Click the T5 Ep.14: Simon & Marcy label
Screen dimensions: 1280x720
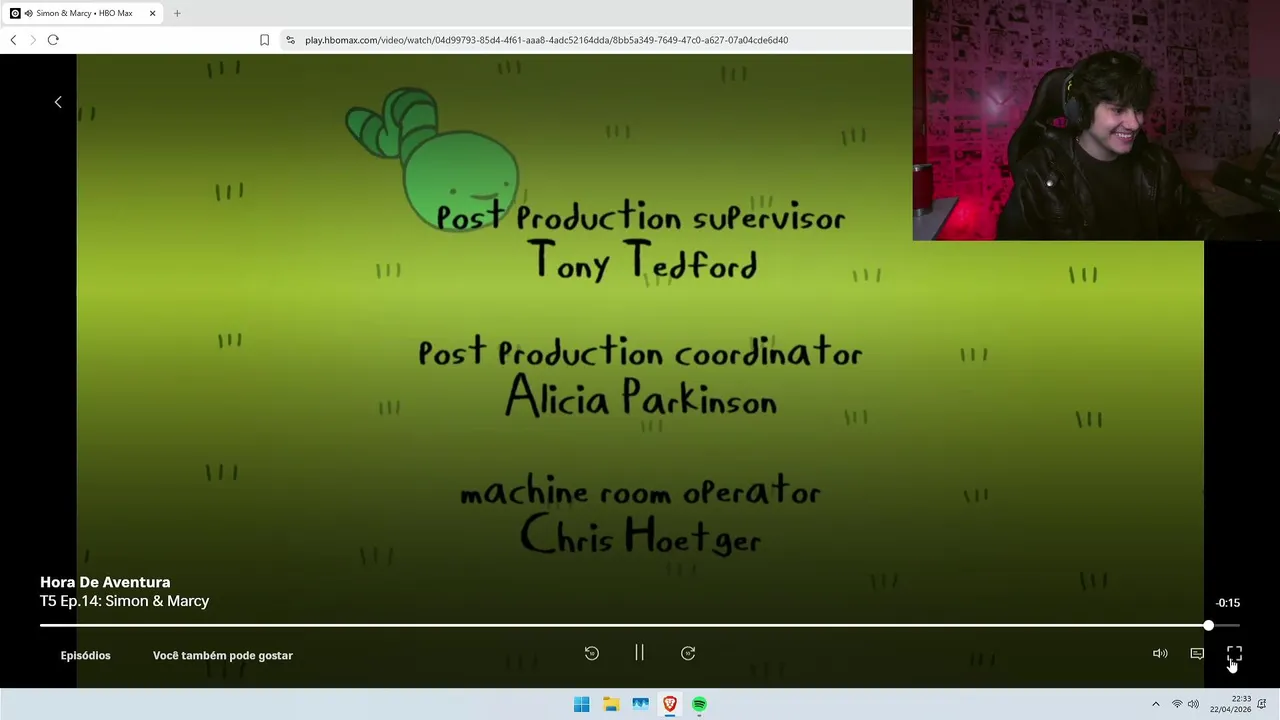tap(124, 601)
